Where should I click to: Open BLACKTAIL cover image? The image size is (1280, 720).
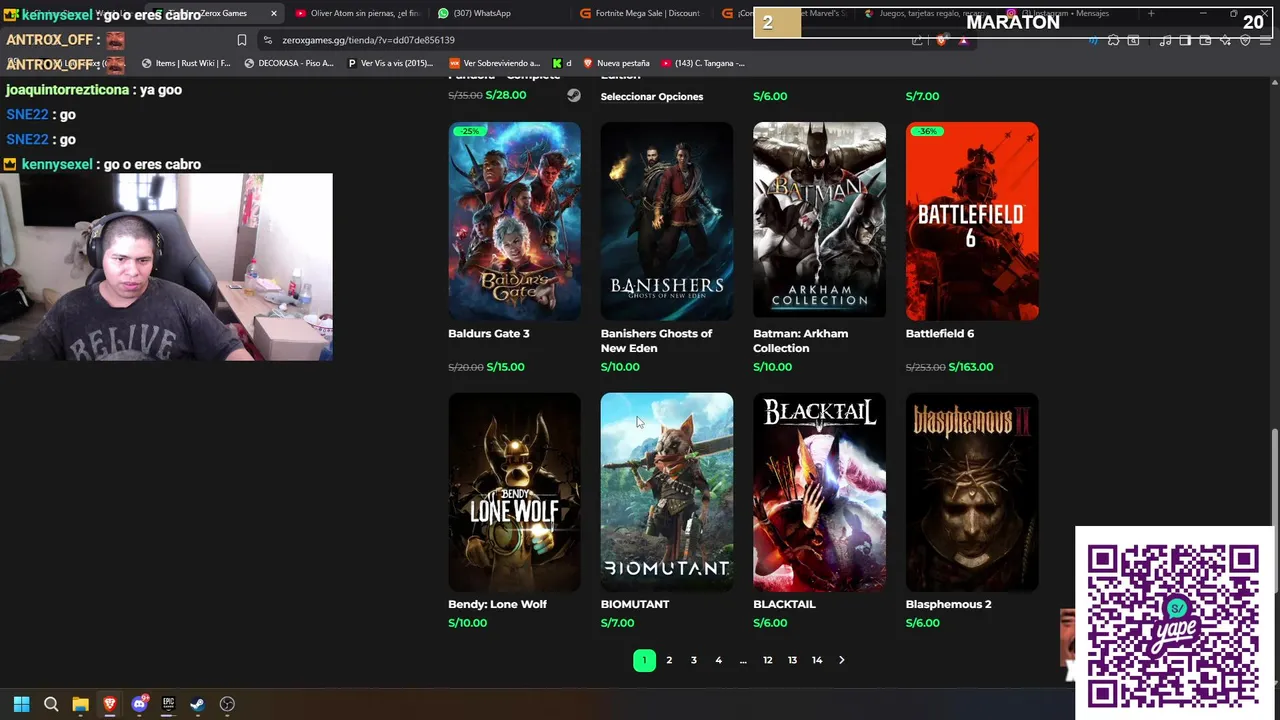point(819,492)
